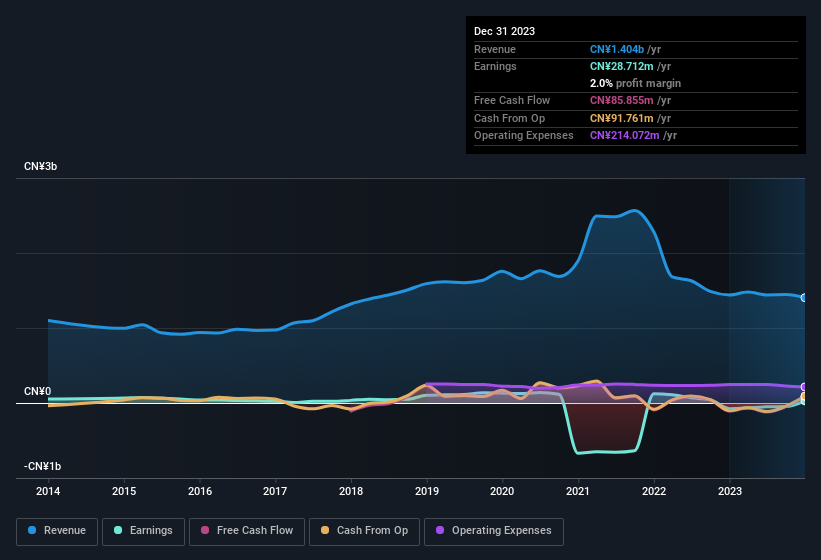
Task: Select the Dec 31 2023 tooltip date
Action: pos(504,31)
